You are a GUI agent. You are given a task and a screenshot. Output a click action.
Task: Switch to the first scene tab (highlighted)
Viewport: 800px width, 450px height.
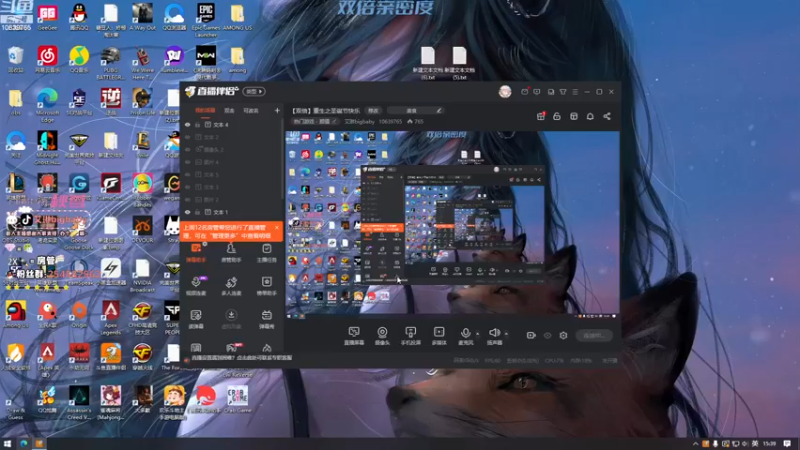[205, 110]
